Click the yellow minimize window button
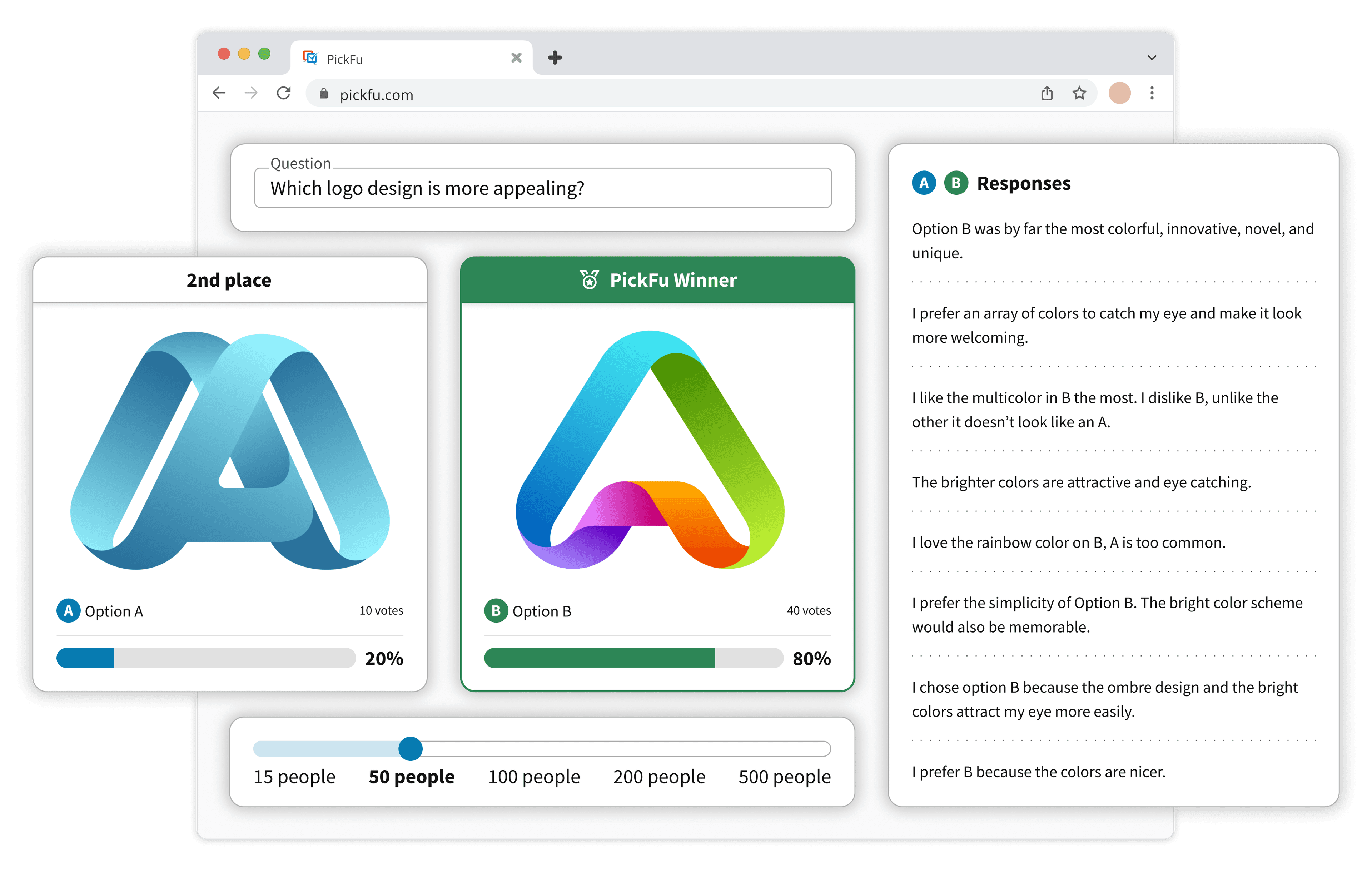 244,54
